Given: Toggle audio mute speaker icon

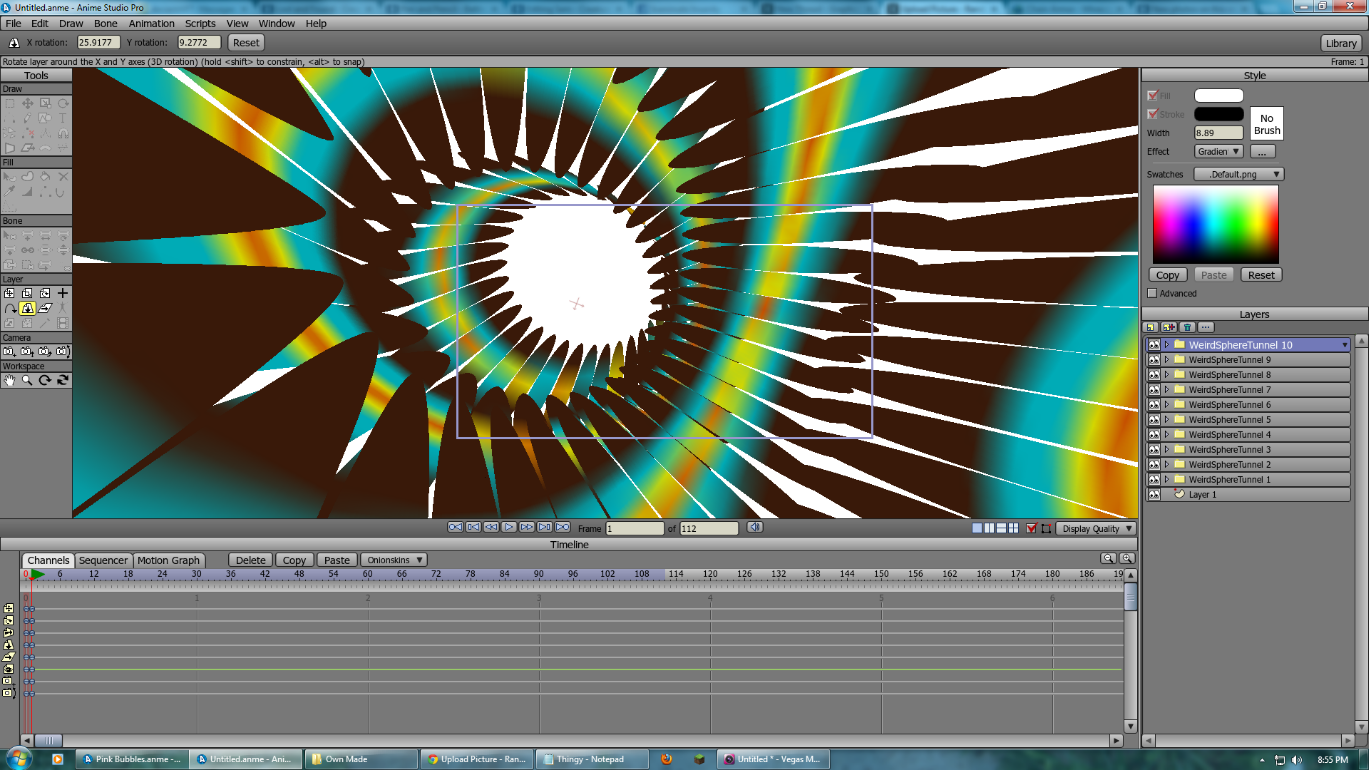Looking at the screenshot, I should coord(755,527).
